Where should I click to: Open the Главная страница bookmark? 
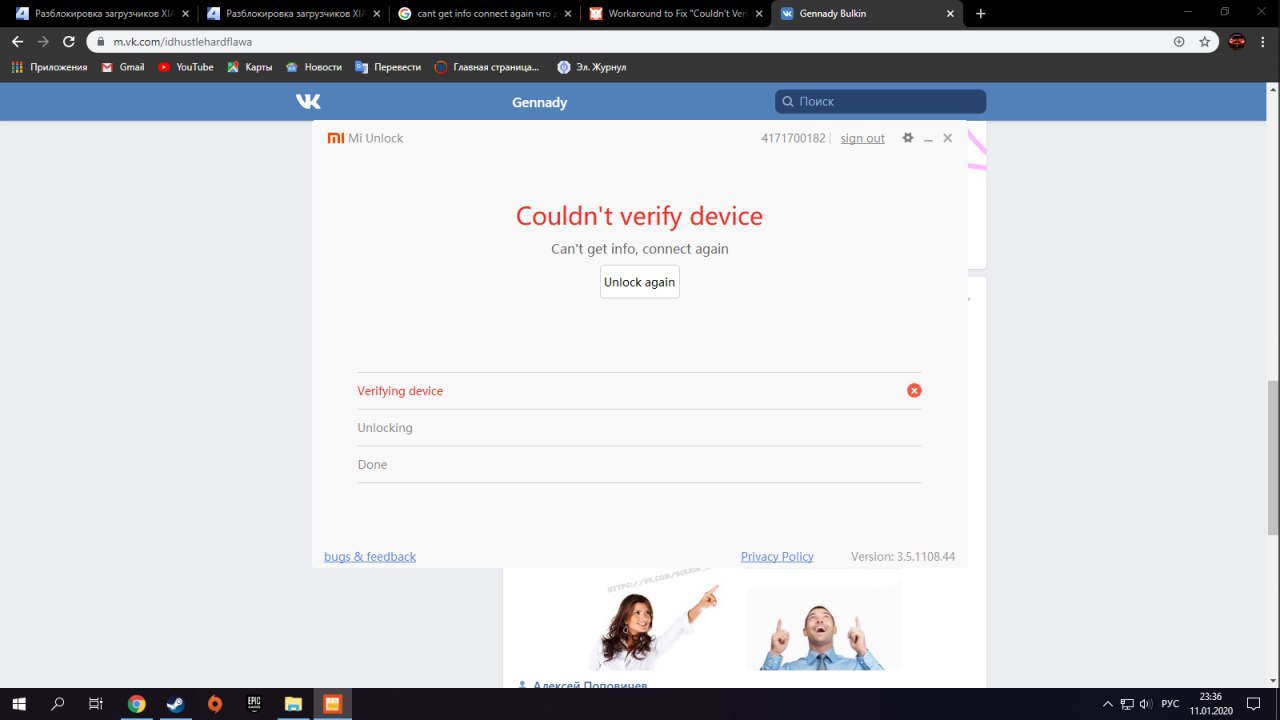(x=487, y=67)
